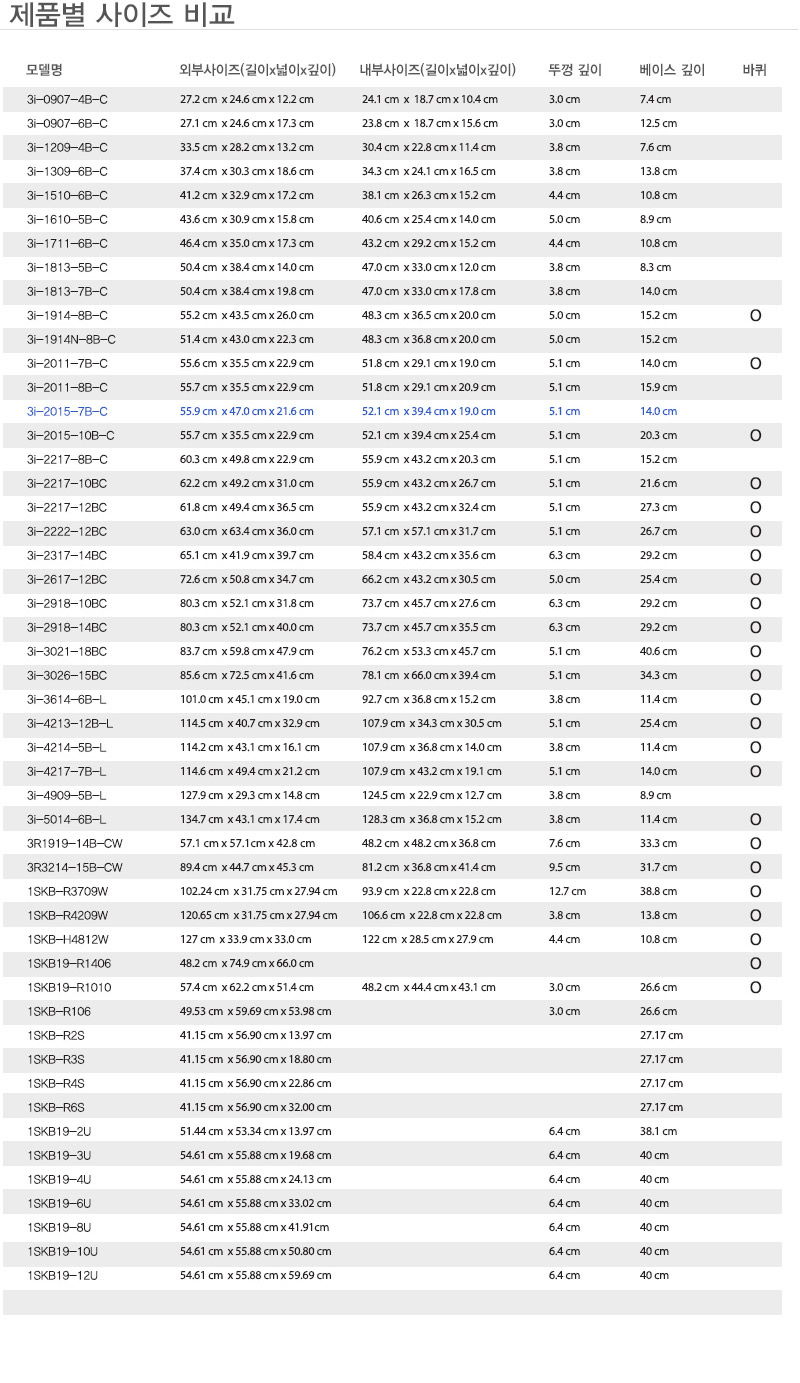Click the wheel O mark for 3i-2015-10B-C
800x1383 pixels.
[755, 435]
